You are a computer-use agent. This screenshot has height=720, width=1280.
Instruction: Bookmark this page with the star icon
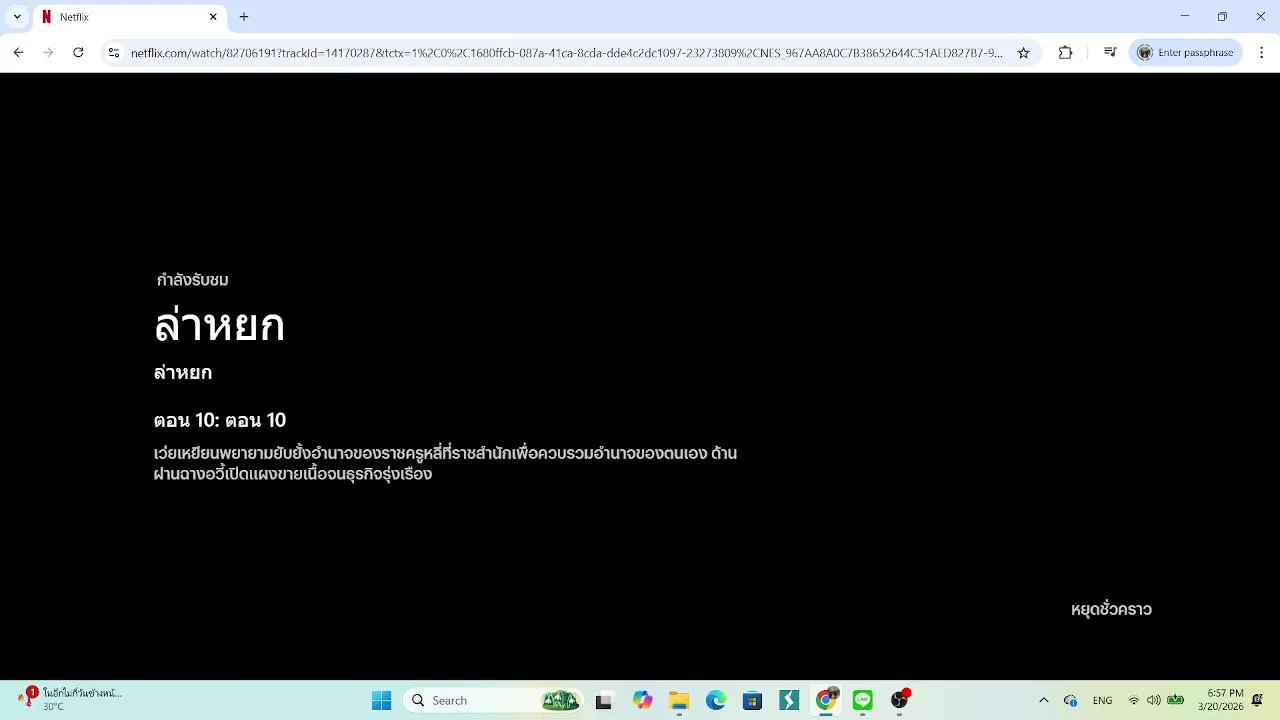(1023, 53)
